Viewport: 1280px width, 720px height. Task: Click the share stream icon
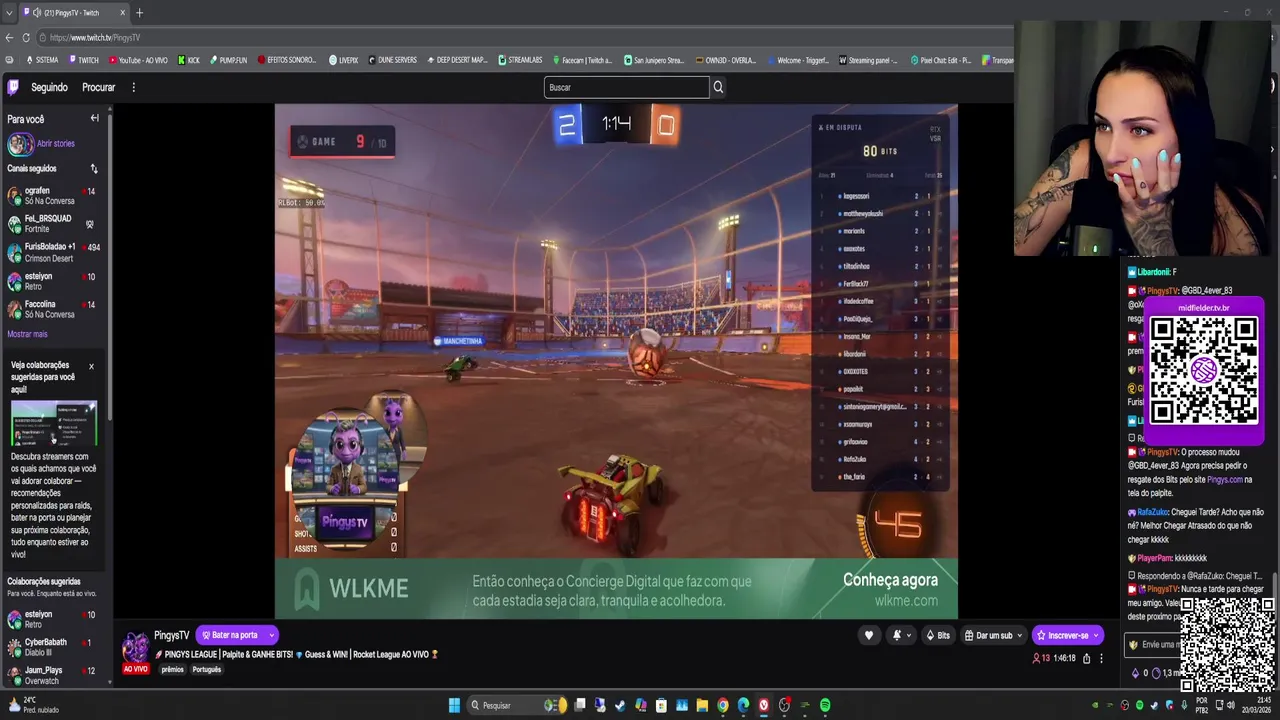(1086, 658)
